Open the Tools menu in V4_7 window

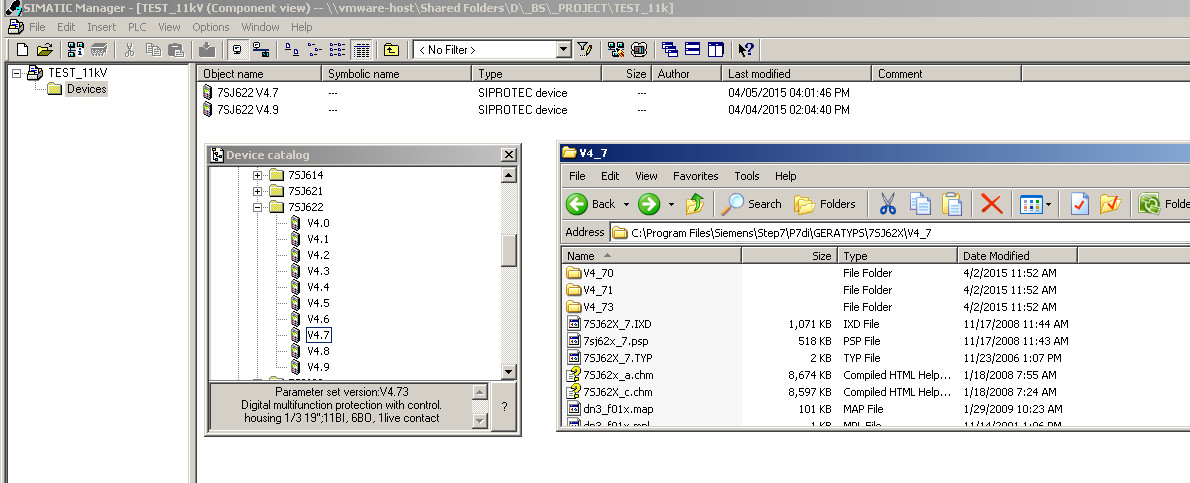[747, 175]
